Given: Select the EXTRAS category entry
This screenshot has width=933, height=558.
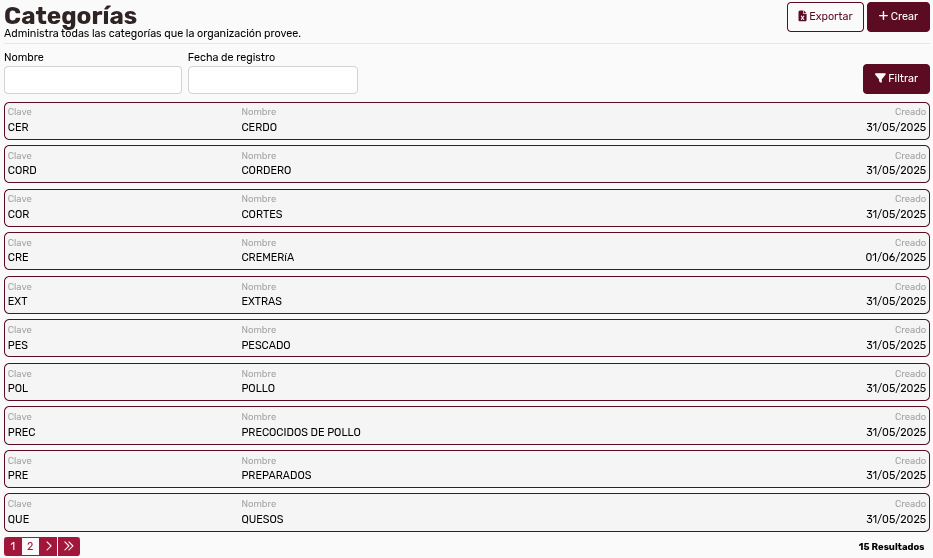Looking at the screenshot, I should pos(466,295).
